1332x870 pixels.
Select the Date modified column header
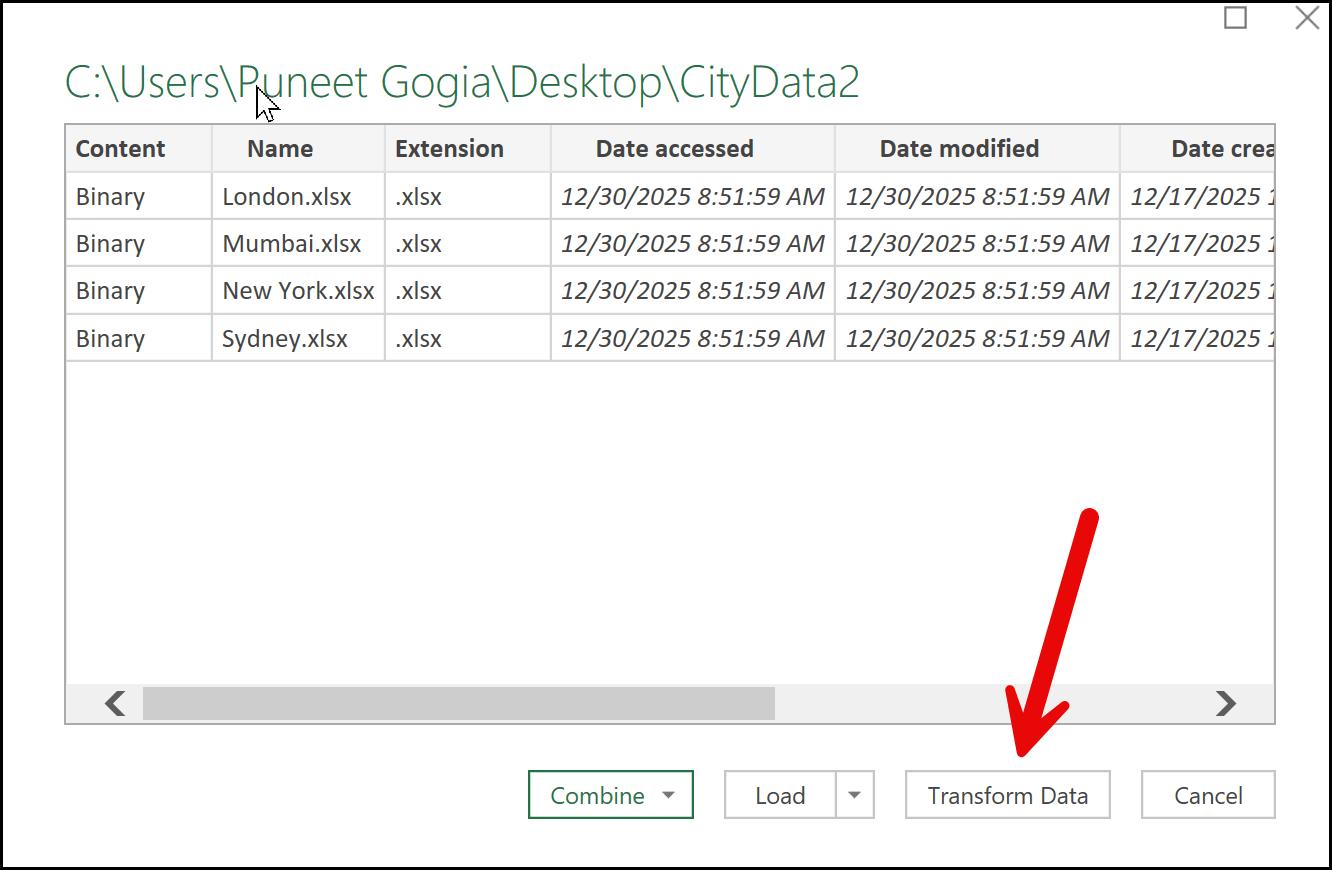959,149
